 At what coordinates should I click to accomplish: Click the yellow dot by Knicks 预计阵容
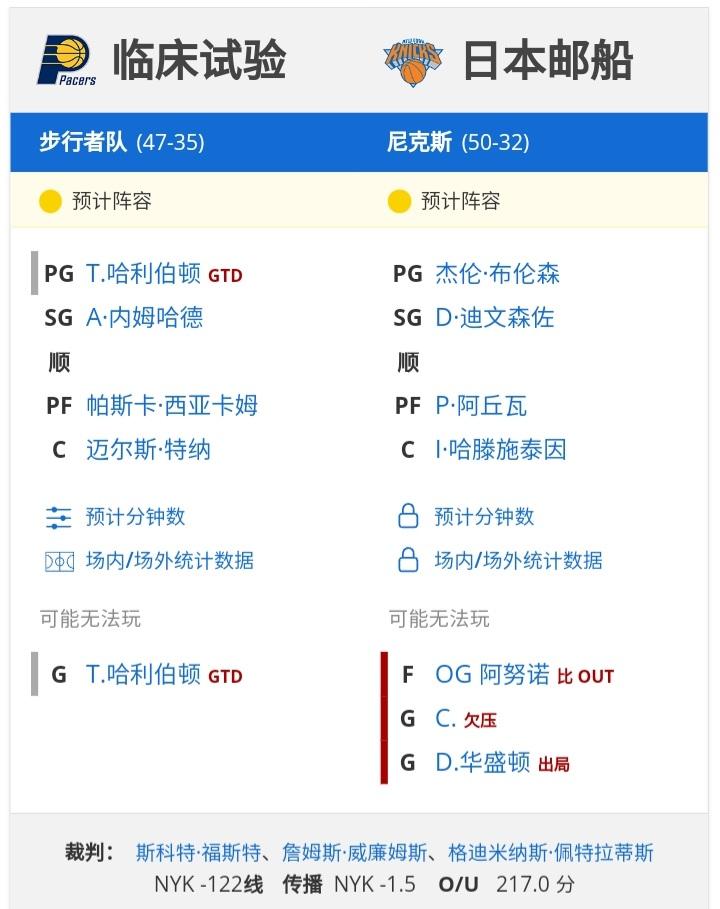click(399, 201)
